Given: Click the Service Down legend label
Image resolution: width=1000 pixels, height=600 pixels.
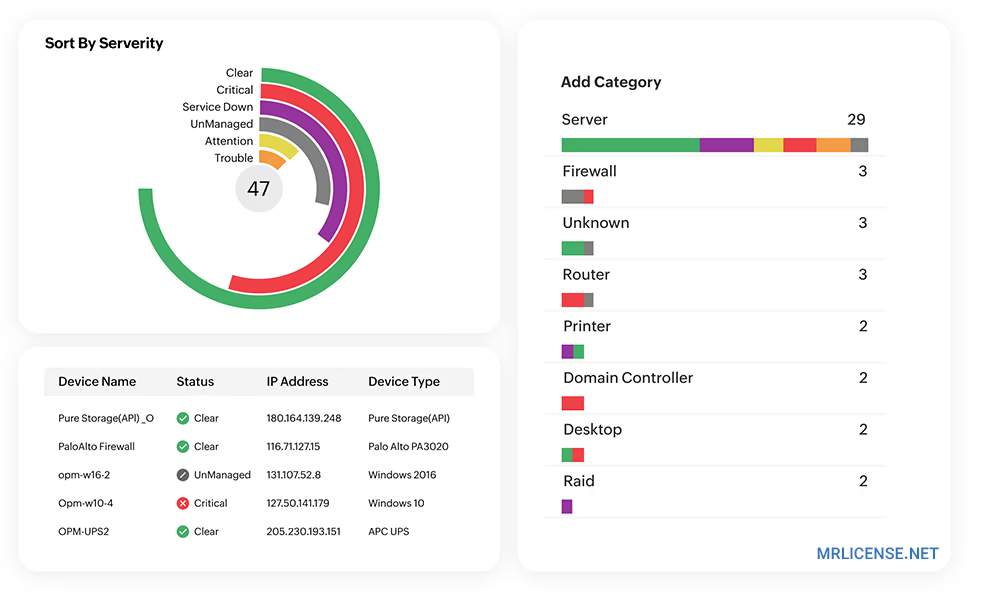Looking at the screenshot, I should [x=217, y=107].
